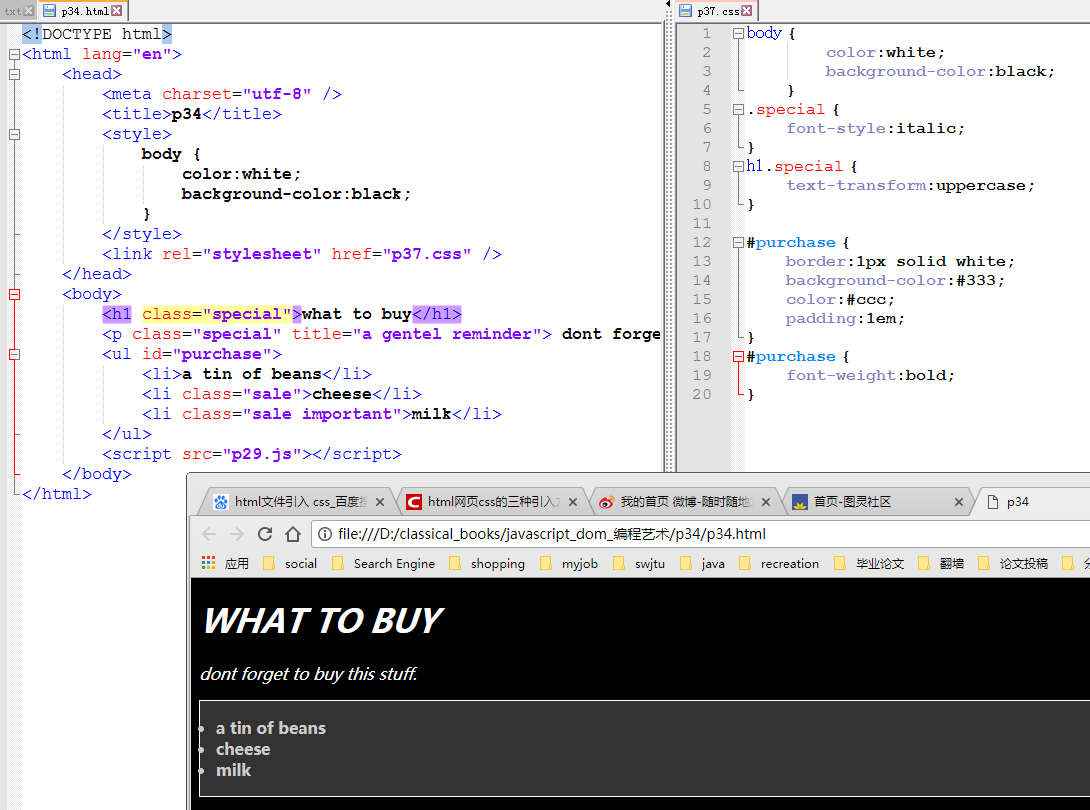Click the p37.css save-state disk icon
Image resolution: width=1090 pixels, height=810 pixels.
pos(685,10)
